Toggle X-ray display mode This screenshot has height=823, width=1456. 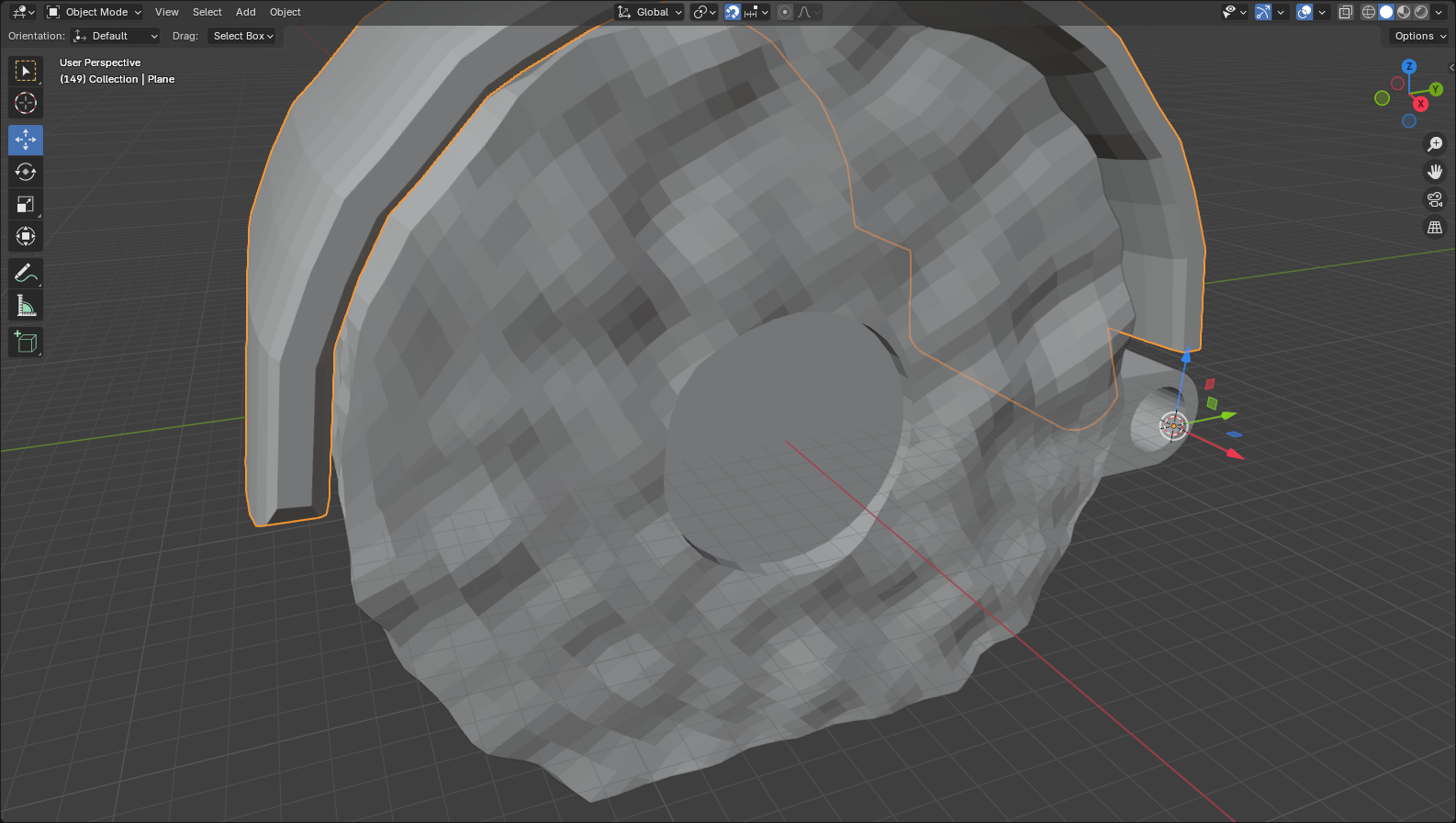[x=1346, y=12]
